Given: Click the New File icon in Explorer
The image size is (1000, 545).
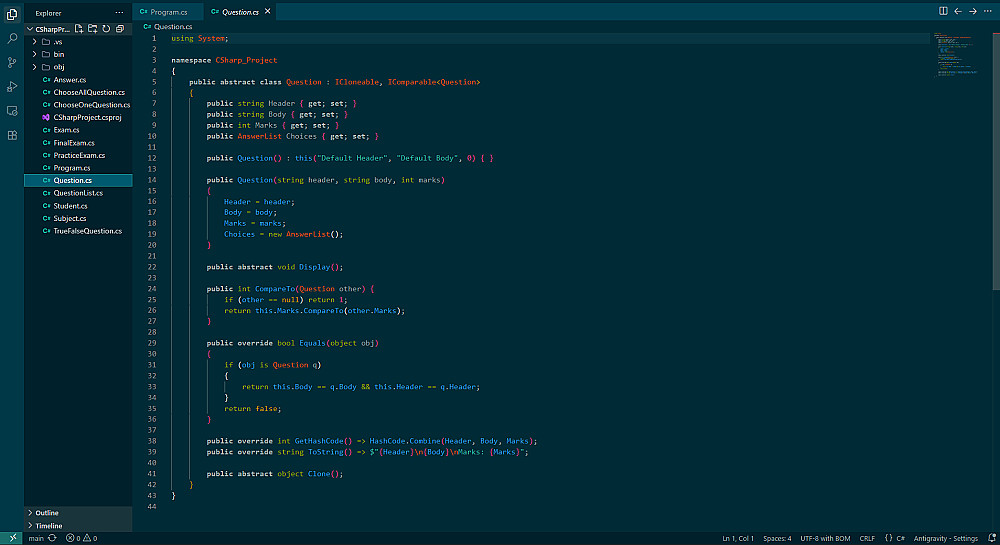Looking at the screenshot, I should pos(79,29).
